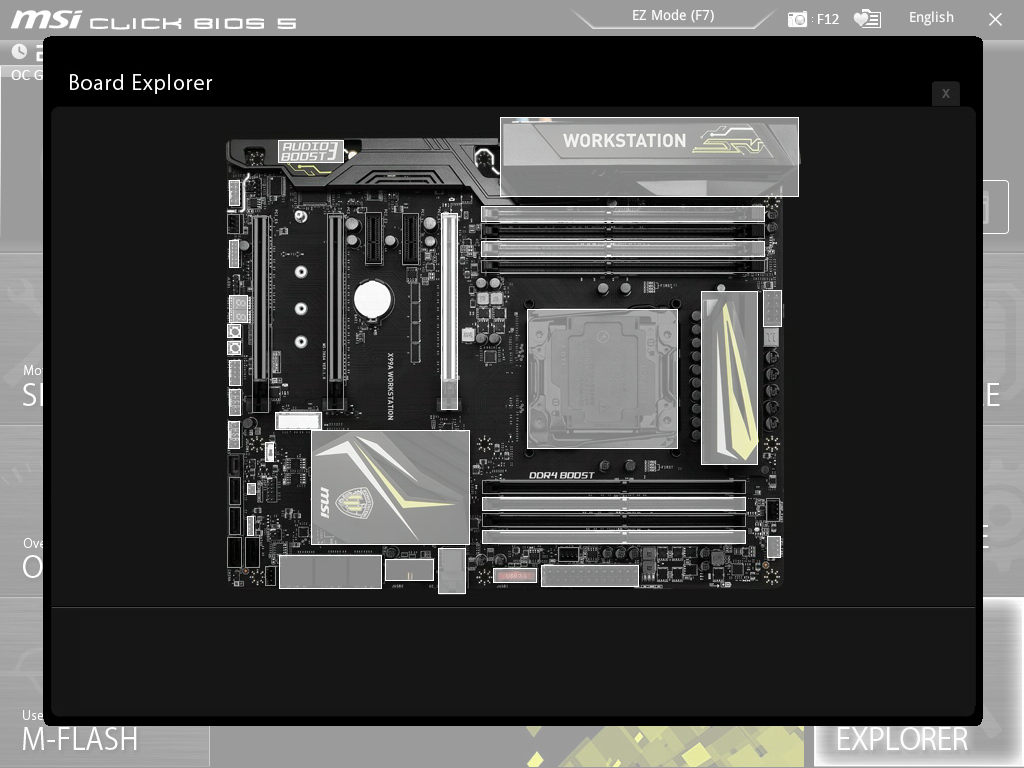
Task: Select the chipset heatsink with MSI shield logo
Action: coord(391,487)
